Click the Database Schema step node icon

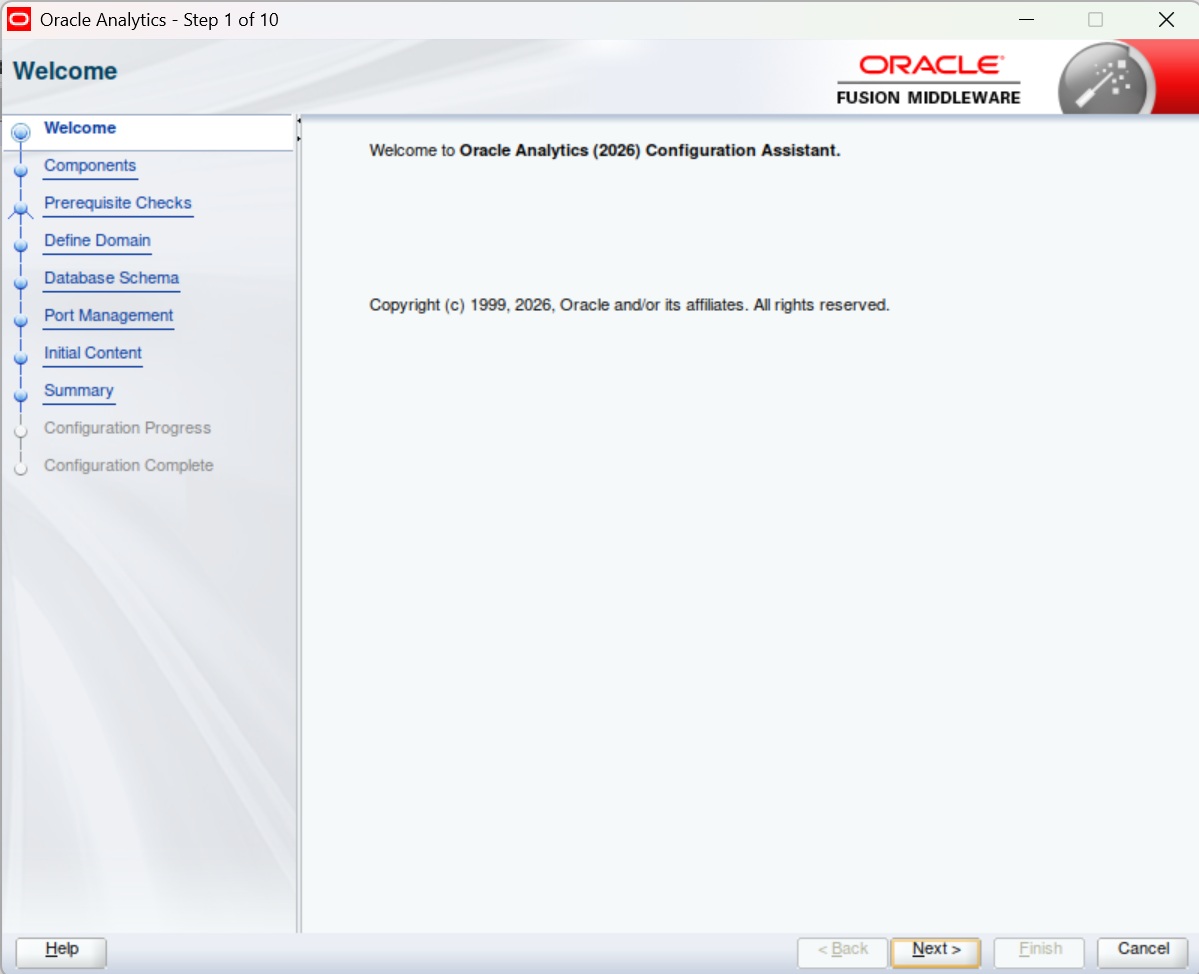pos(21,283)
